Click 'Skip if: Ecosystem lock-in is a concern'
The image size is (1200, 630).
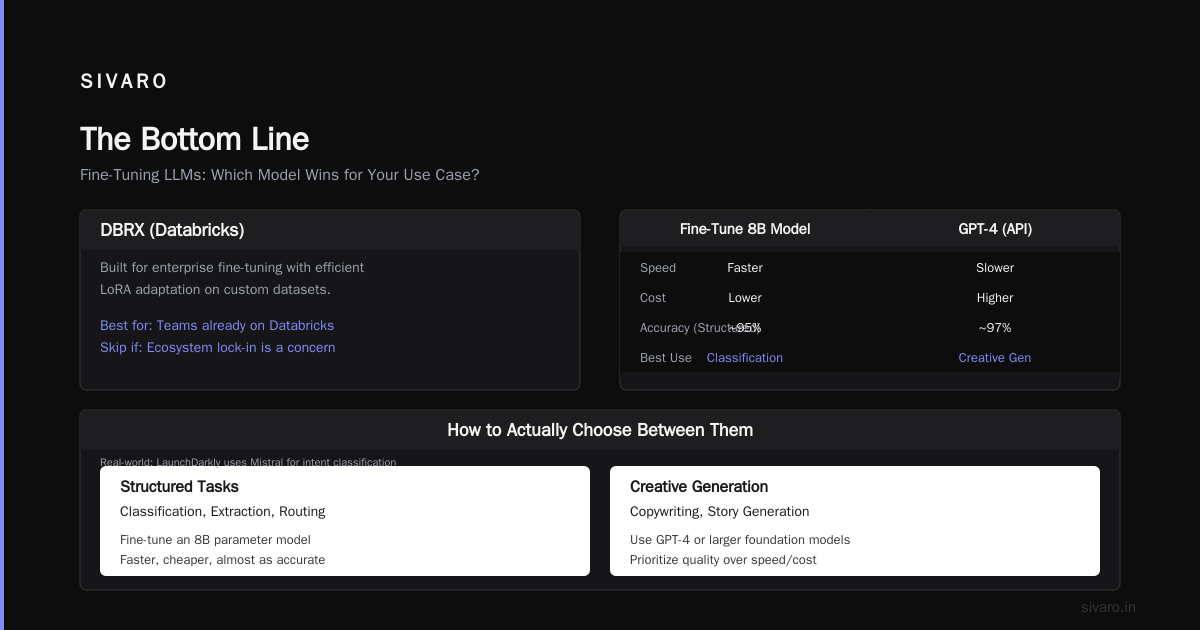(218, 347)
